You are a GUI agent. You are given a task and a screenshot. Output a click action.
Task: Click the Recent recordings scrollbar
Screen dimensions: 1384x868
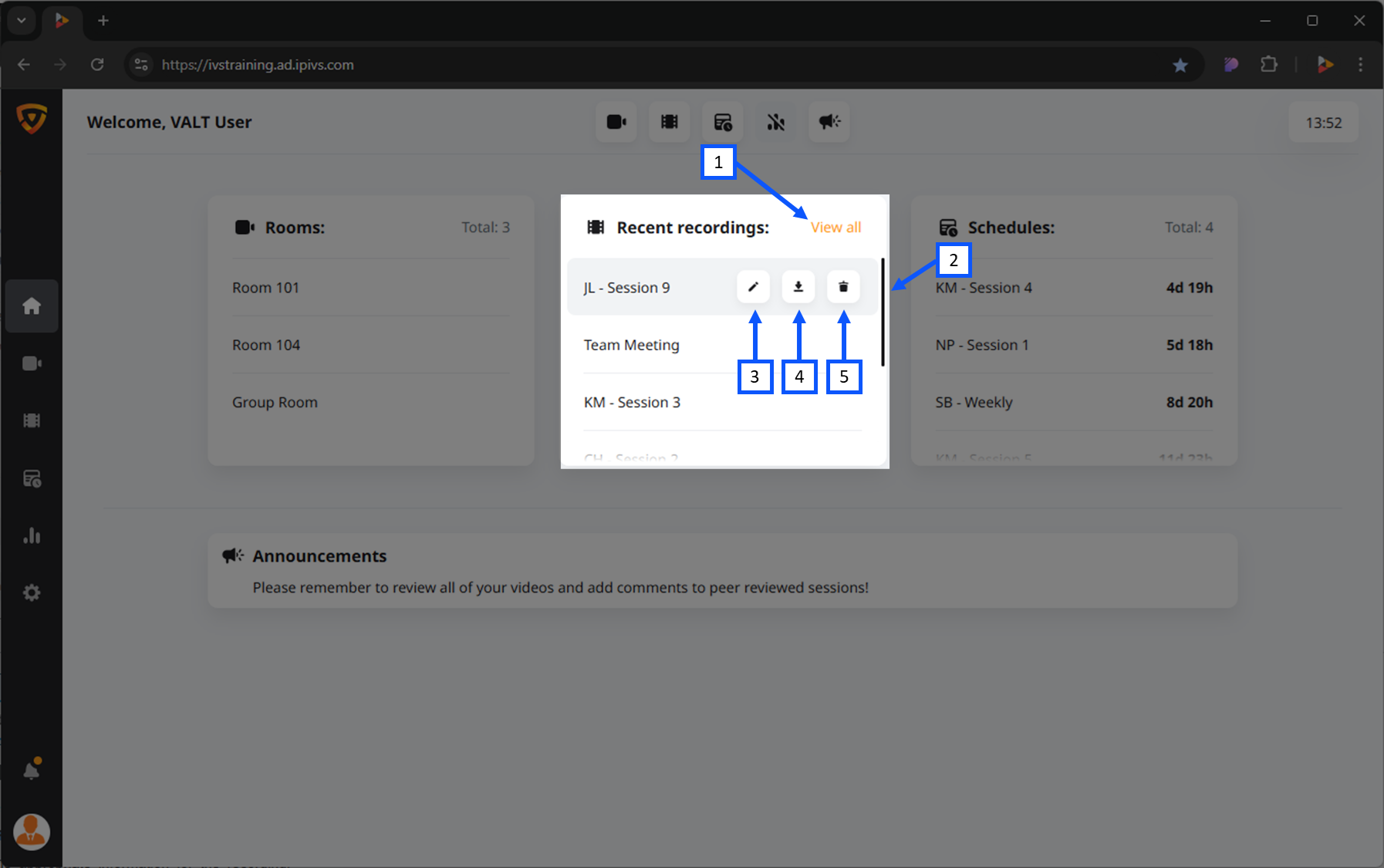(883, 312)
